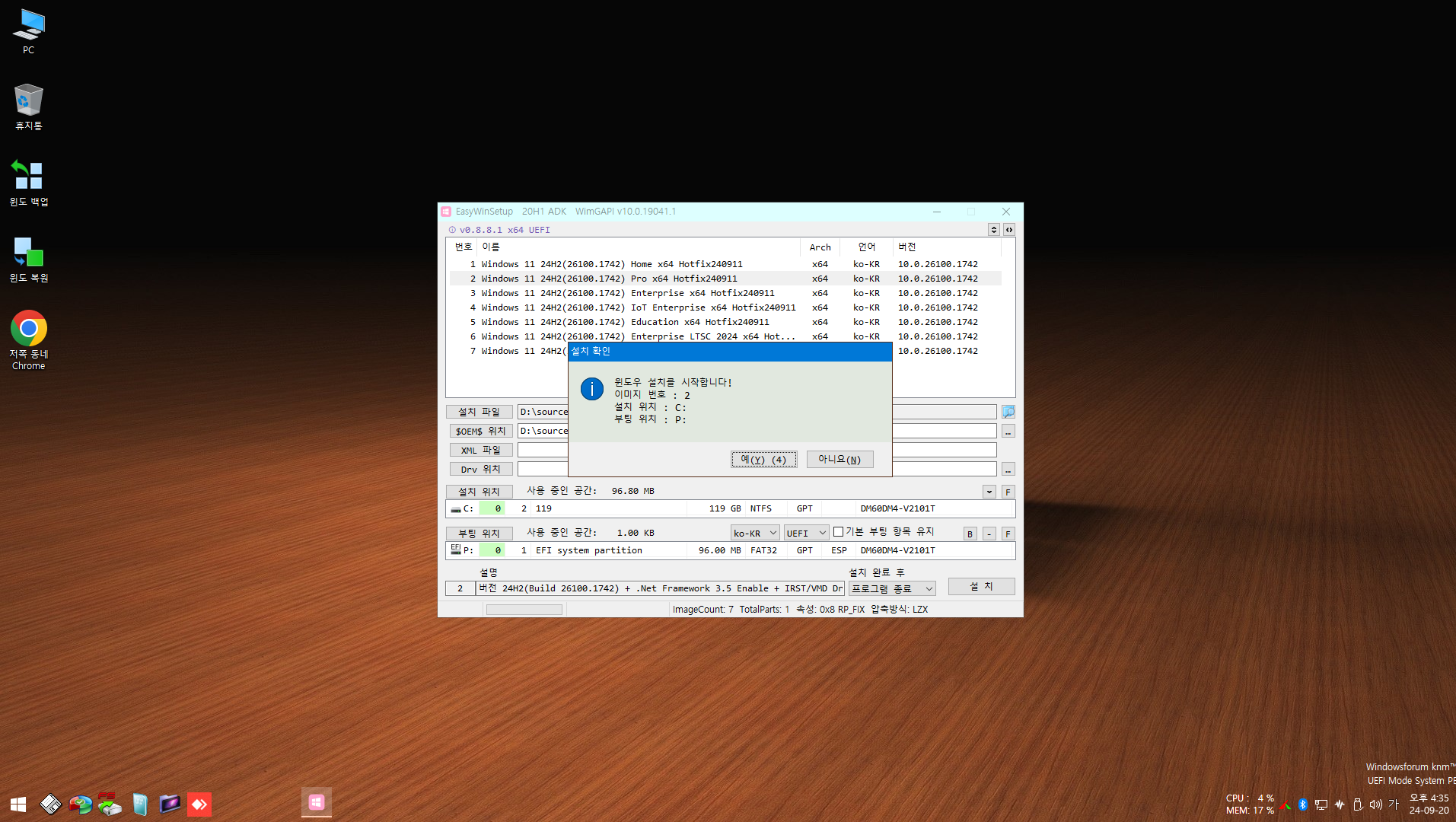Select the P: EFI system partition row

tap(730, 550)
